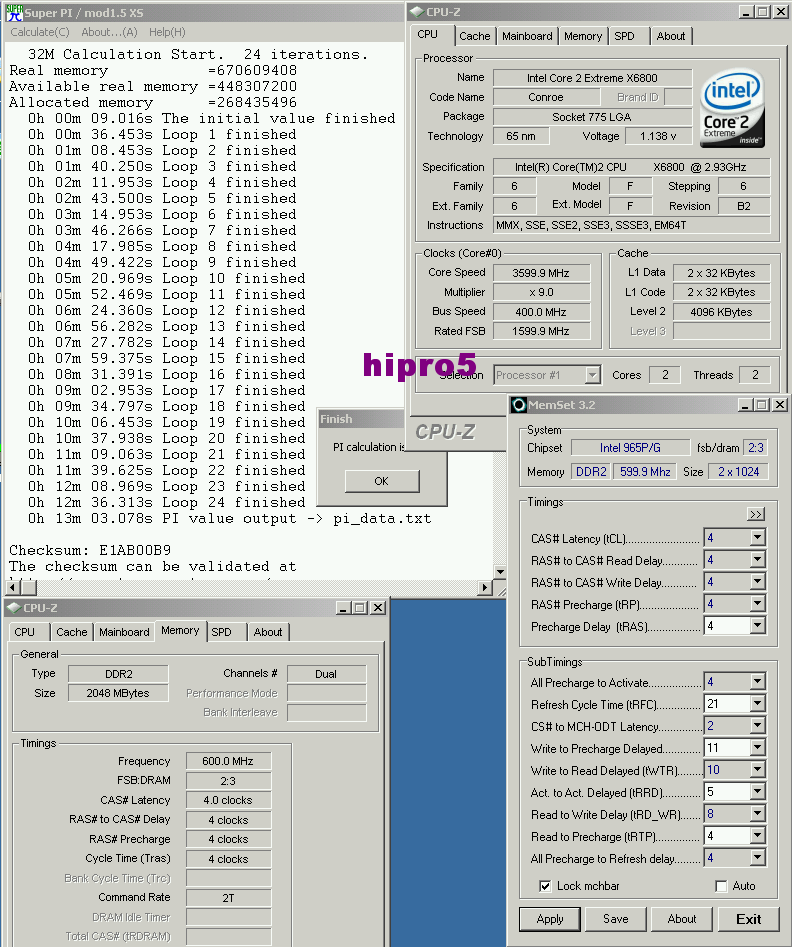Open the CS# to MCH-ODT Latency dropdown

758,725
